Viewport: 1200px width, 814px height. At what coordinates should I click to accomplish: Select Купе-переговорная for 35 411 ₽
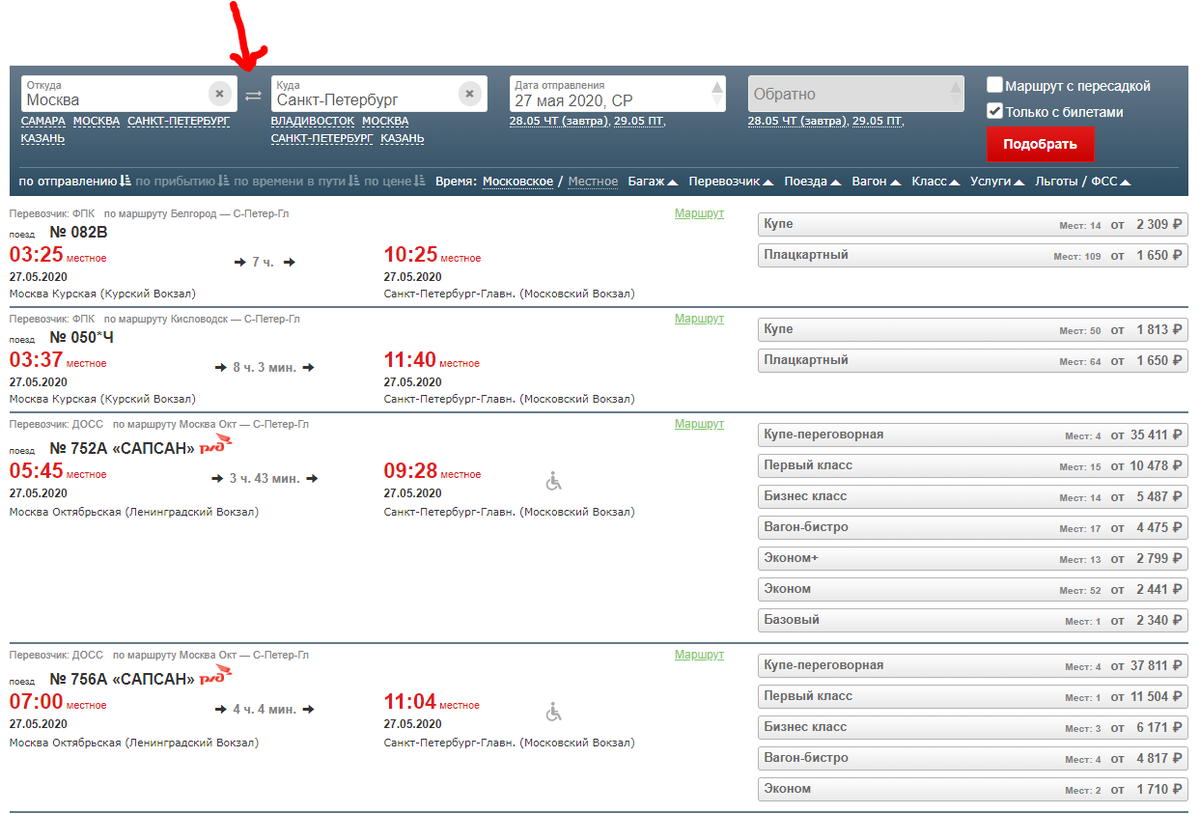click(973, 435)
